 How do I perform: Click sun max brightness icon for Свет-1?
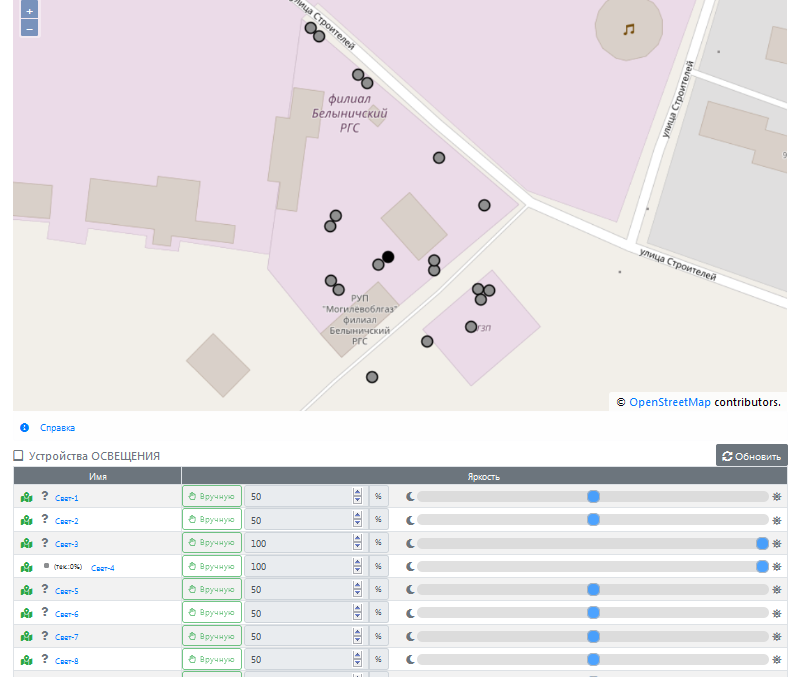777,497
